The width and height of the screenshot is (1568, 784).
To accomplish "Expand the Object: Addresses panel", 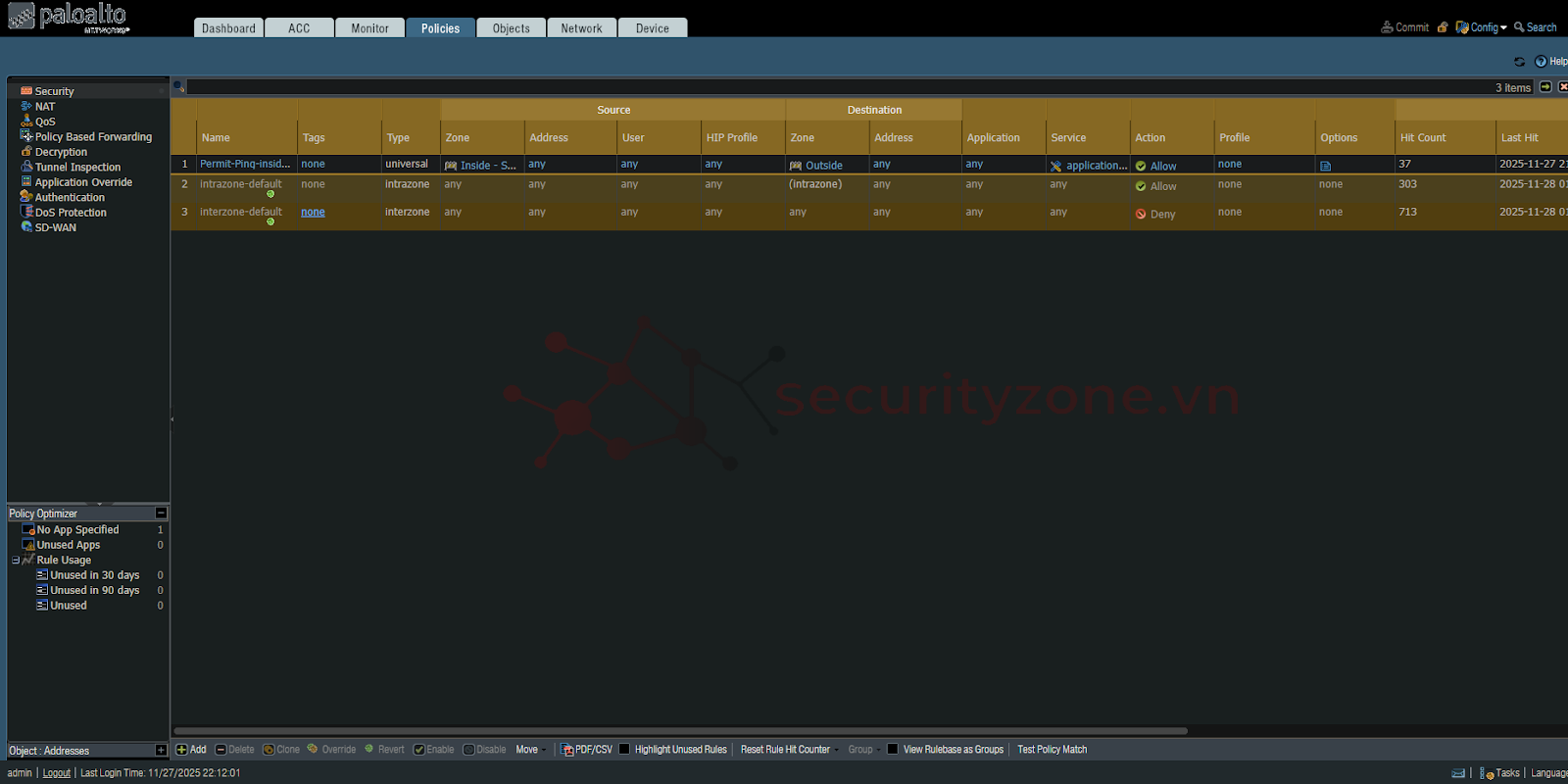I will click(161, 751).
